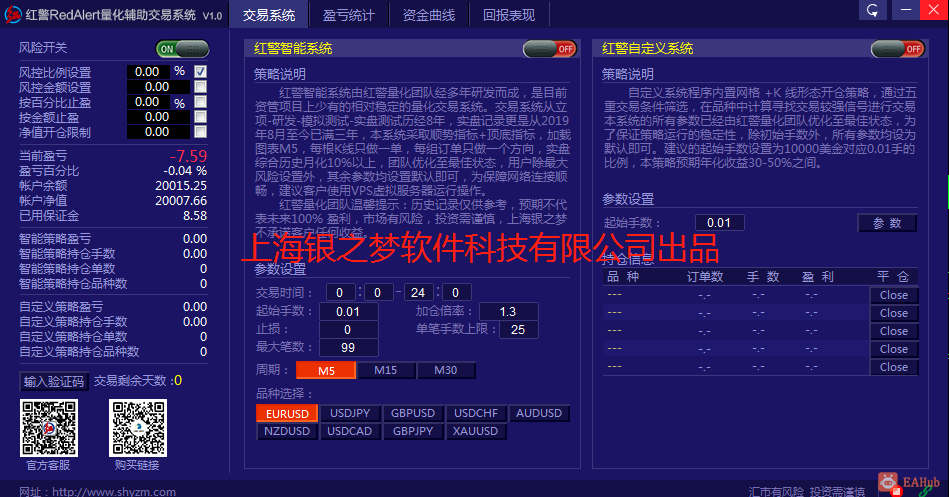The width and height of the screenshot is (949, 497).
Task: Click Close in first position row
Action: [894, 295]
